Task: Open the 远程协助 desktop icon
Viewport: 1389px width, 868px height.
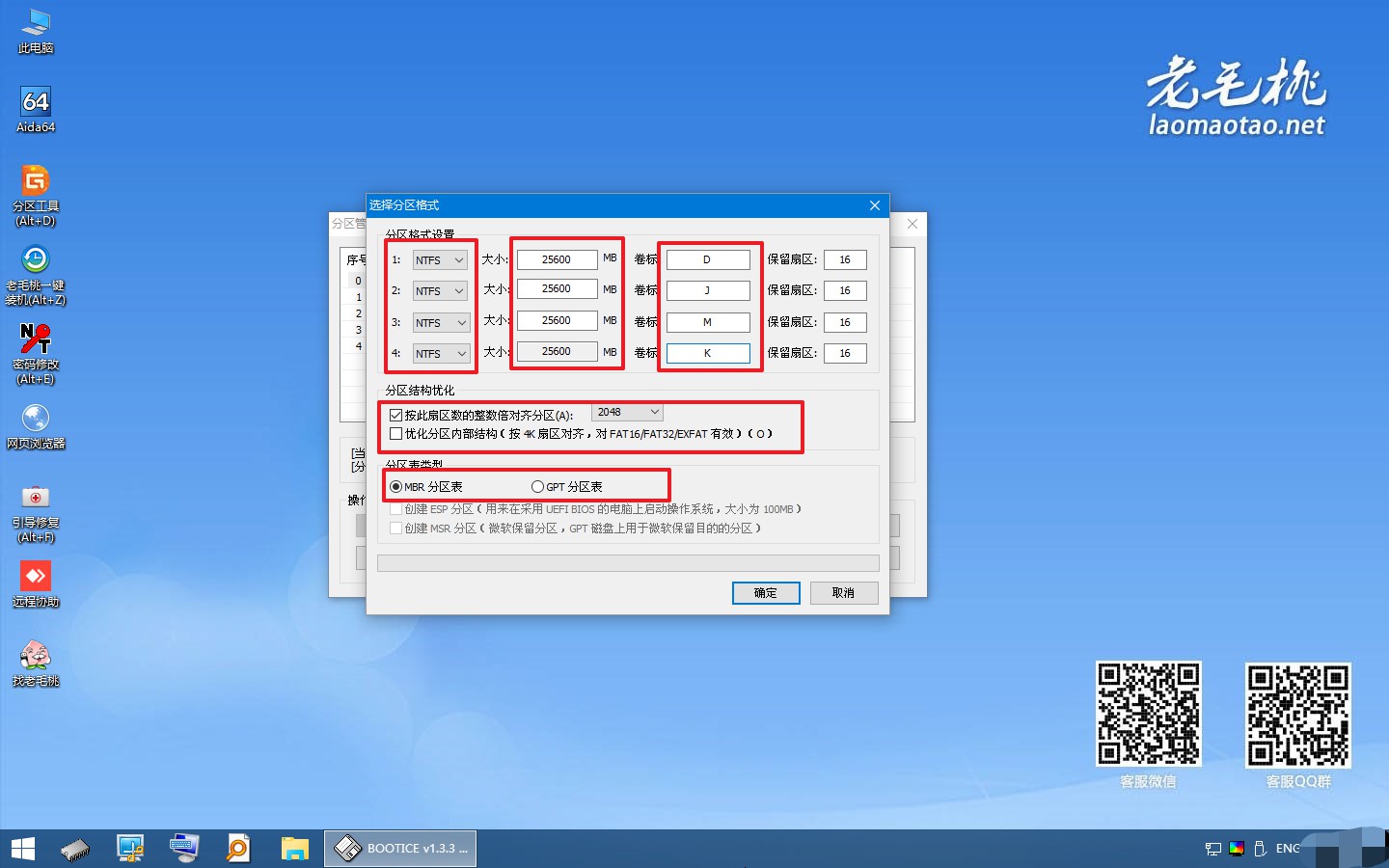Action: click(36, 584)
